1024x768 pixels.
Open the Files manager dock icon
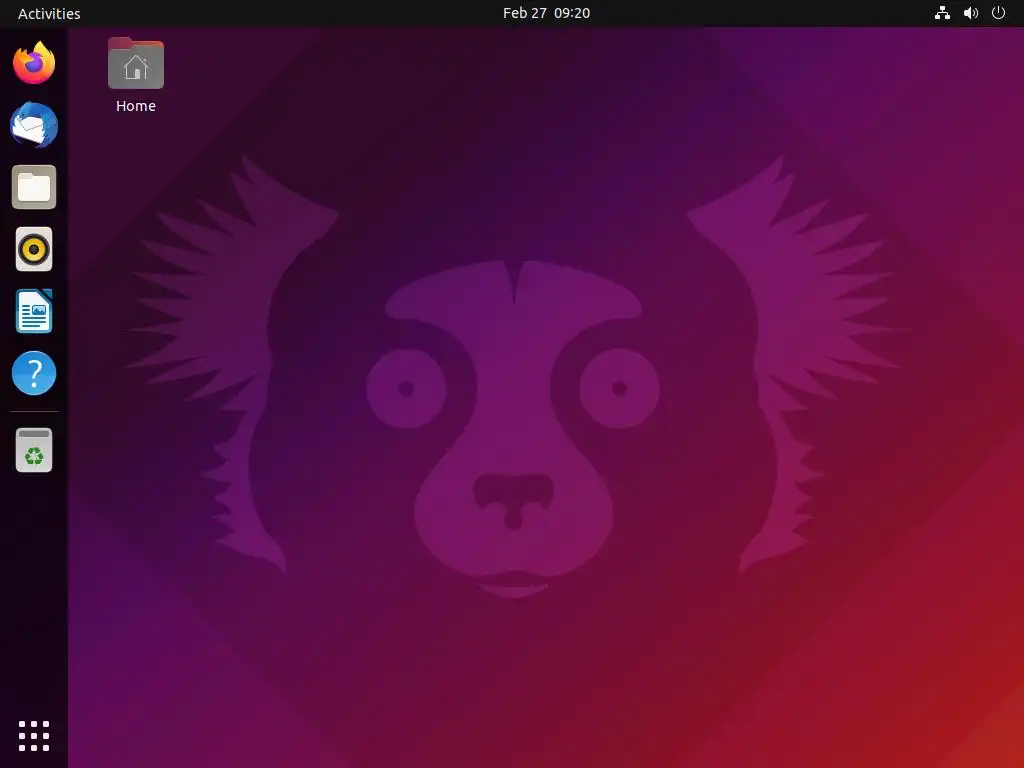pyautogui.click(x=34, y=187)
